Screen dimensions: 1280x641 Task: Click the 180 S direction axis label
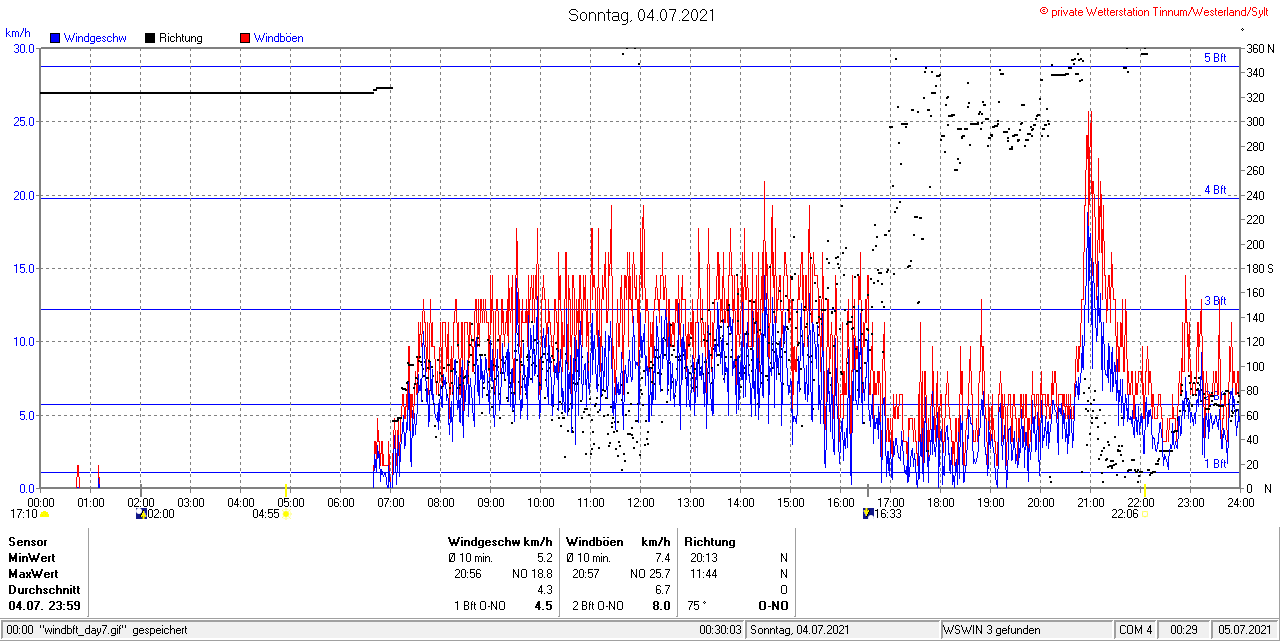point(1260,268)
